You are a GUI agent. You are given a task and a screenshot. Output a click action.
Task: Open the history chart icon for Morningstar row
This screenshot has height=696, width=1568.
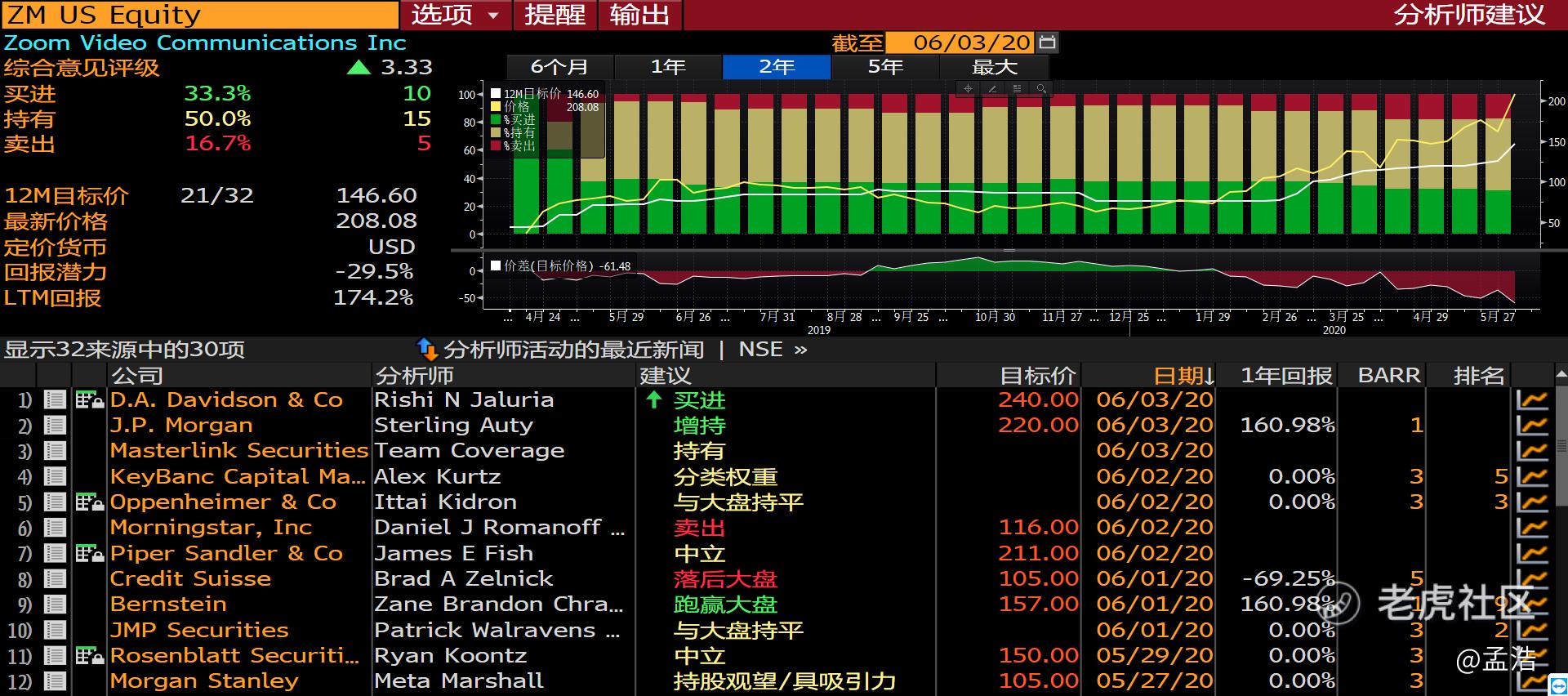(x=1532, y=527)
